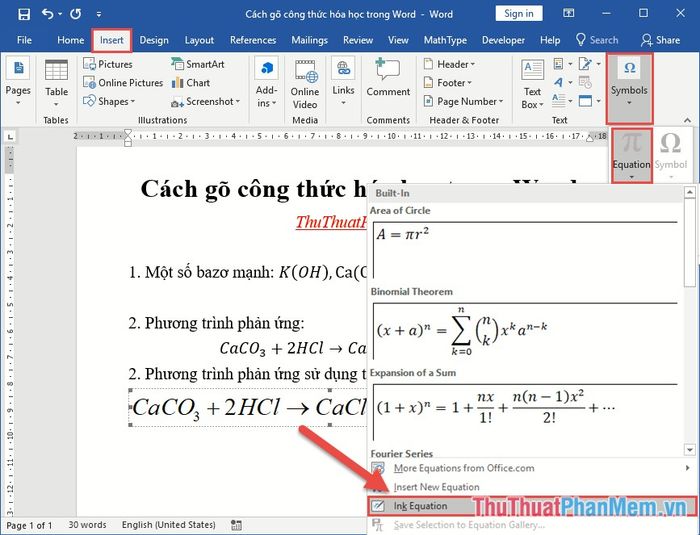Screen dimensions: 700x535
Task: Click the Online Video button
Action: (x=305, y=85)
